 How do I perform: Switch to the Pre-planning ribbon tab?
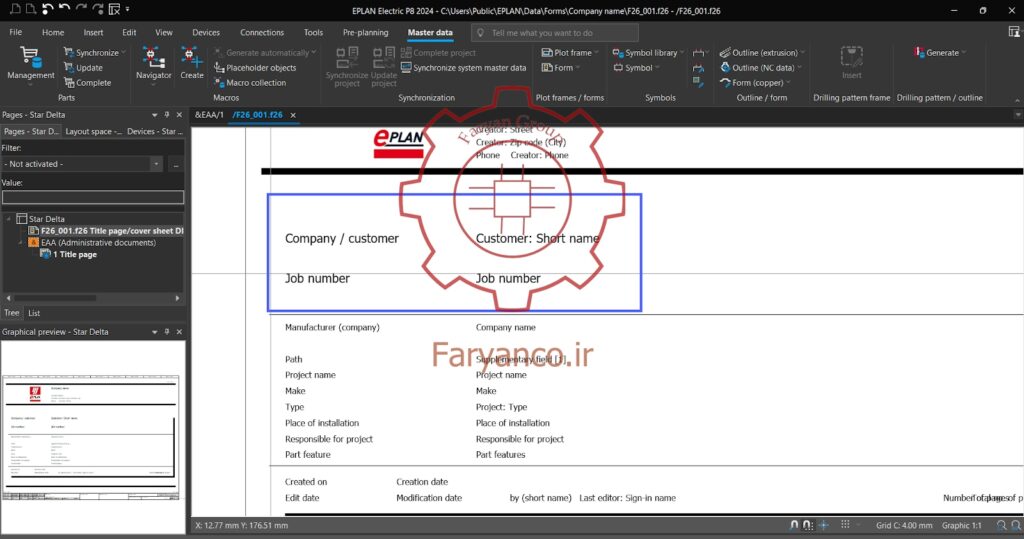pos(365,32)
